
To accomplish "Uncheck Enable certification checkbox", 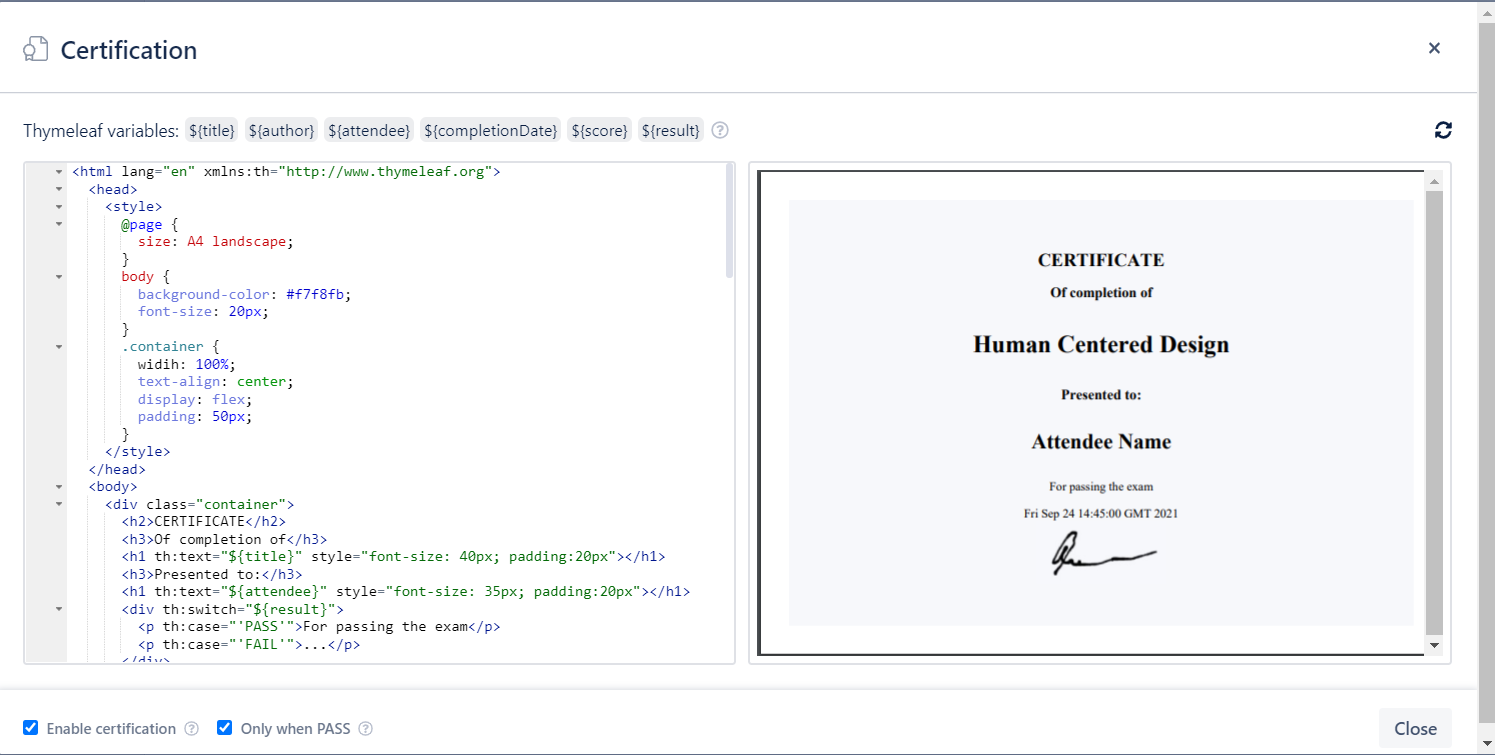I will click(31, 728).
